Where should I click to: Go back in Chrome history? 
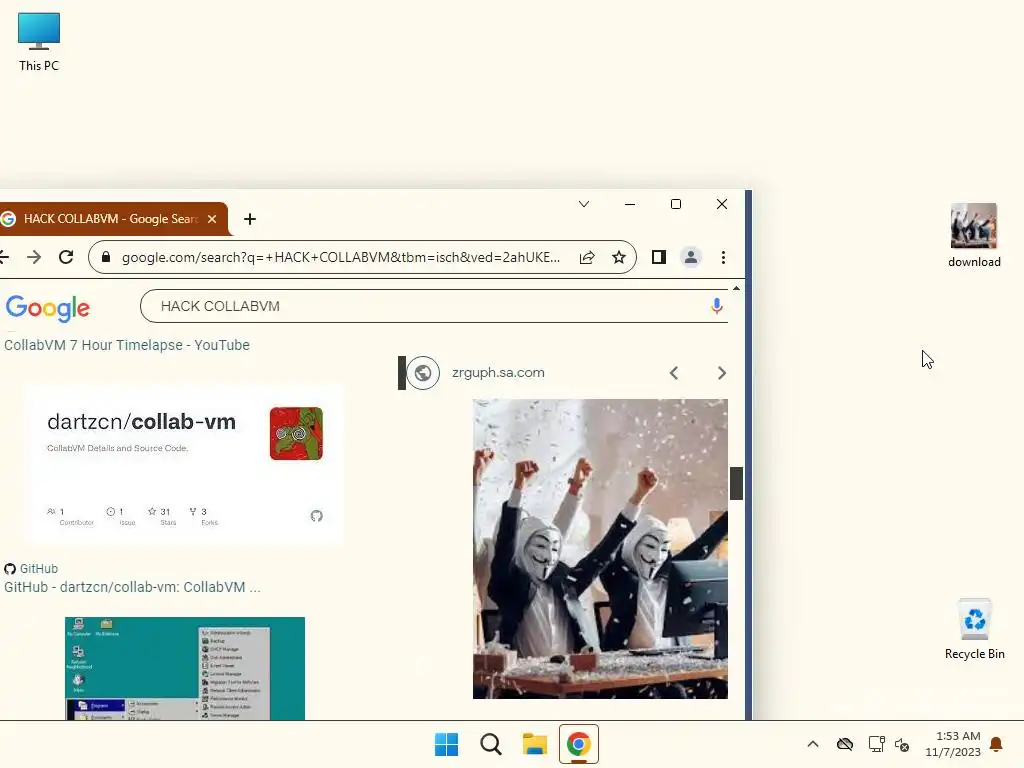(x=4, y=257)
